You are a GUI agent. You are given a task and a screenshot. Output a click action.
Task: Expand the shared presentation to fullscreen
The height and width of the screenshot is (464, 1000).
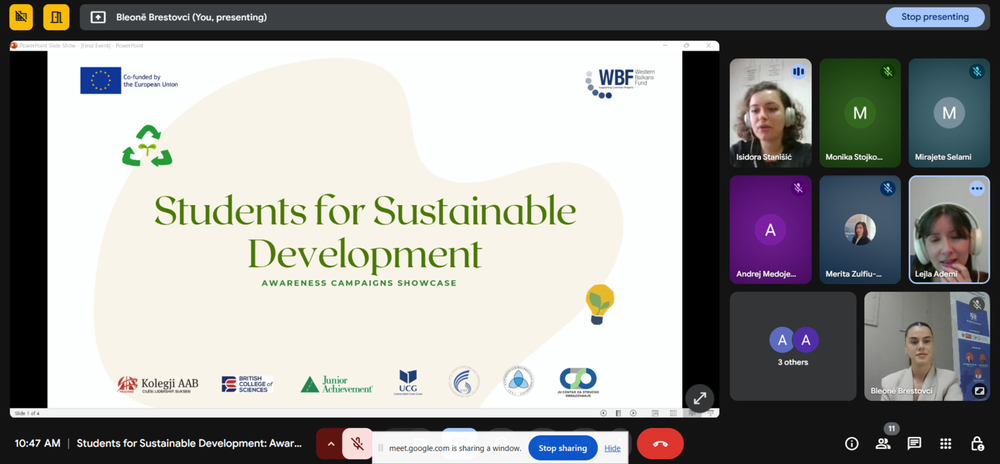[698, 396]
